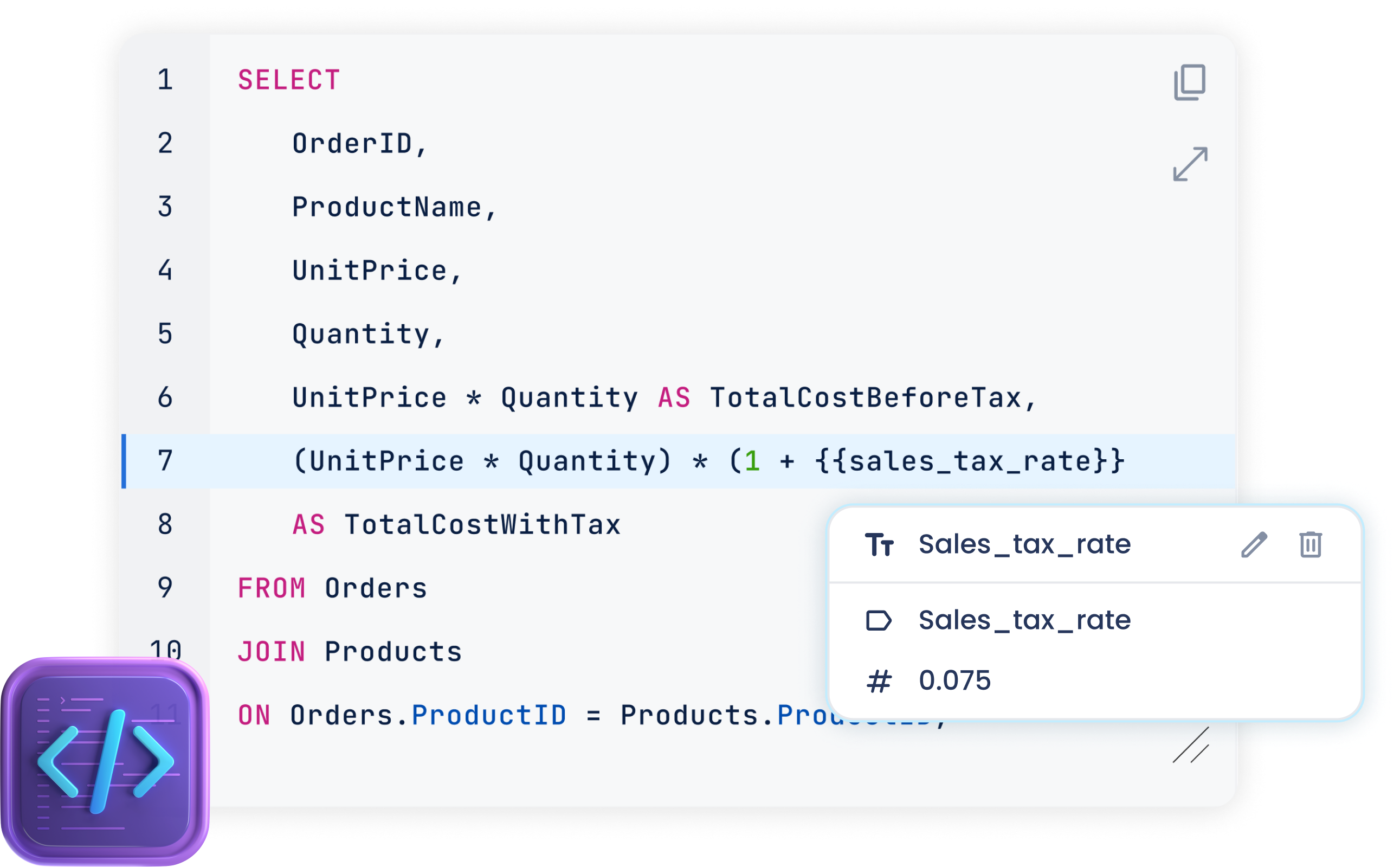Click the text type icon in variable card

pyautogui.click(x=879, y=545)
